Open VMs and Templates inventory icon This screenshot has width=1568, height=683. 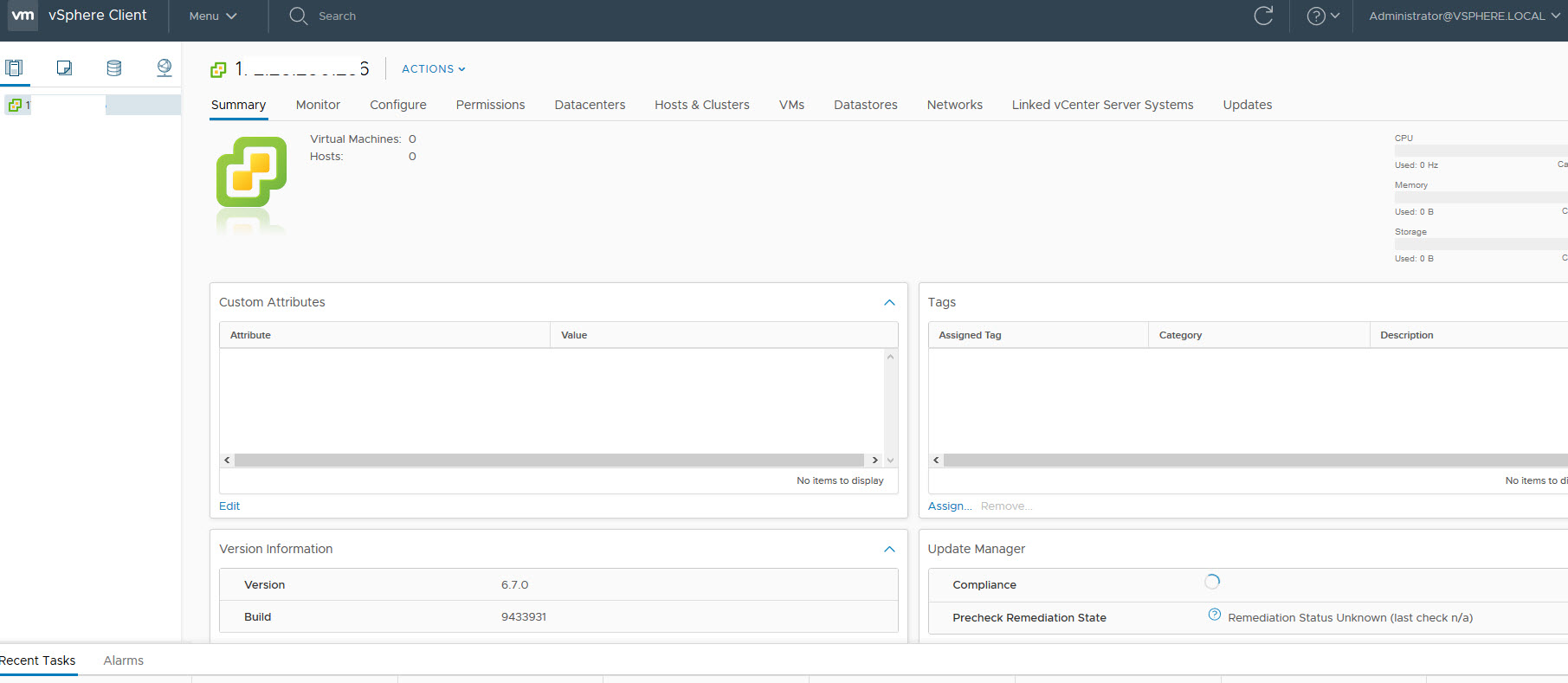pyautogui.click(x=64, y=68)
